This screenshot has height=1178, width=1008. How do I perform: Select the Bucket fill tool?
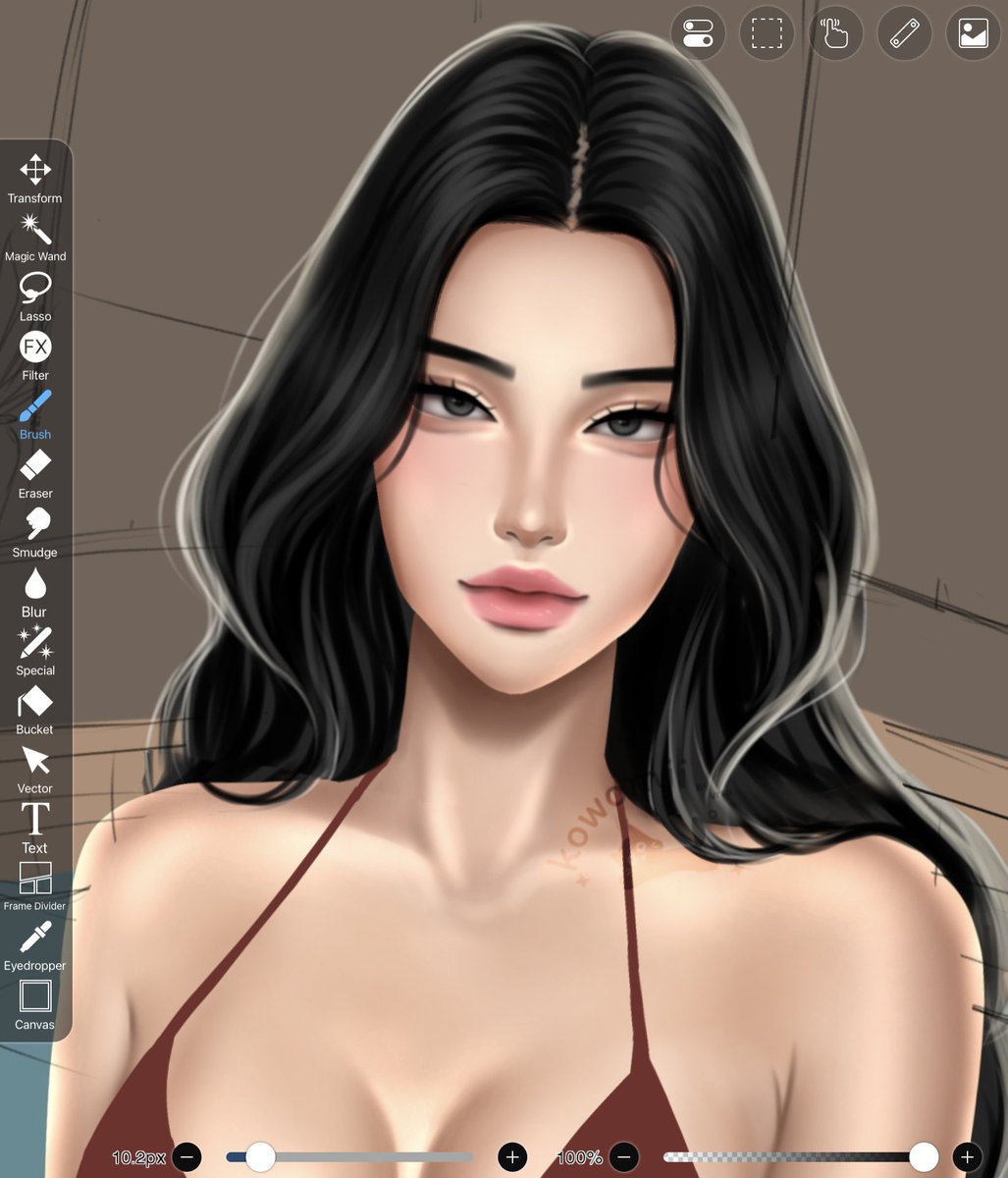[x=35, y=709]
